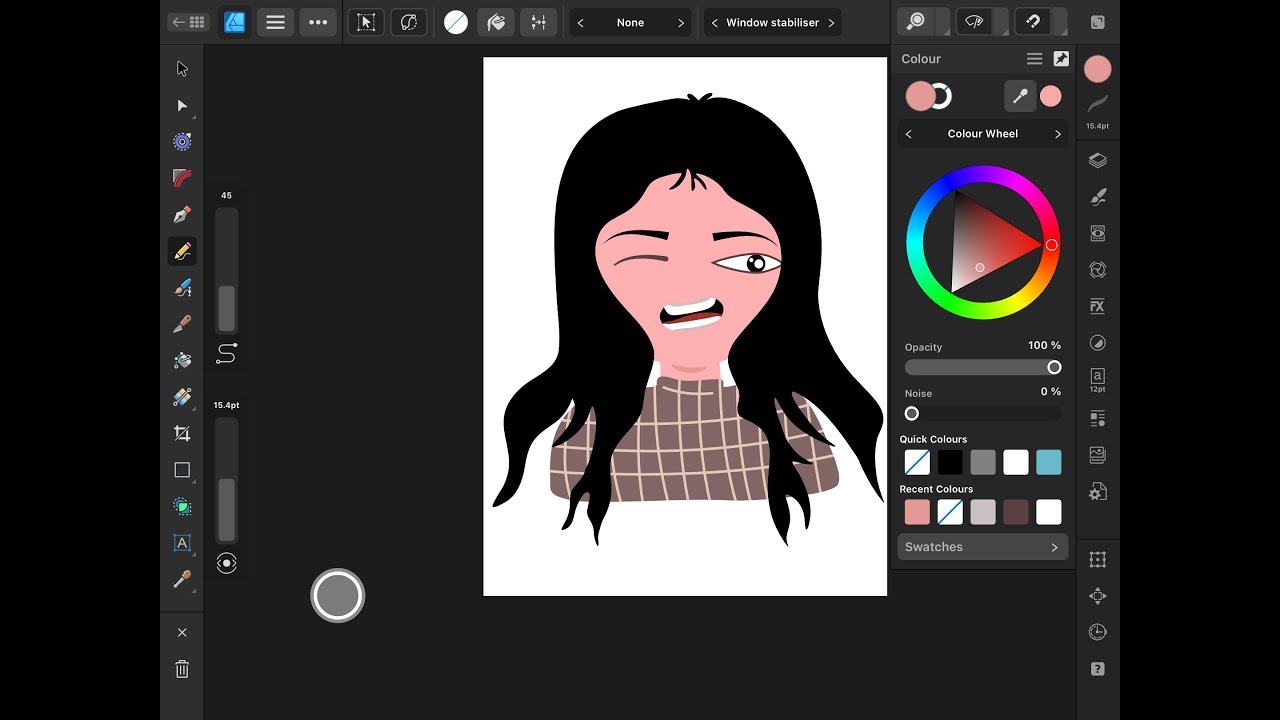Switch to previous colour mode before Colour Wheel
Image resolution: width=1280 pixels, height=720 pixels.
(x=908, y=134)
